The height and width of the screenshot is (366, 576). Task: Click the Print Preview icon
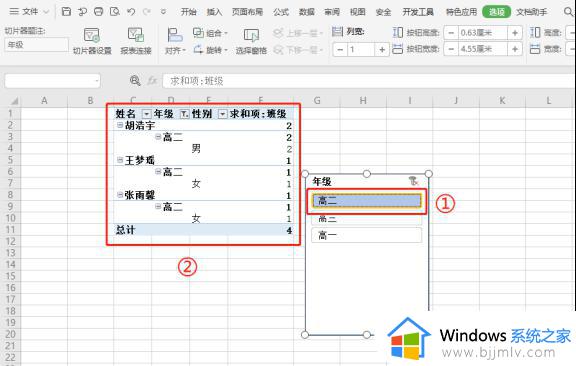pos(115,12)
